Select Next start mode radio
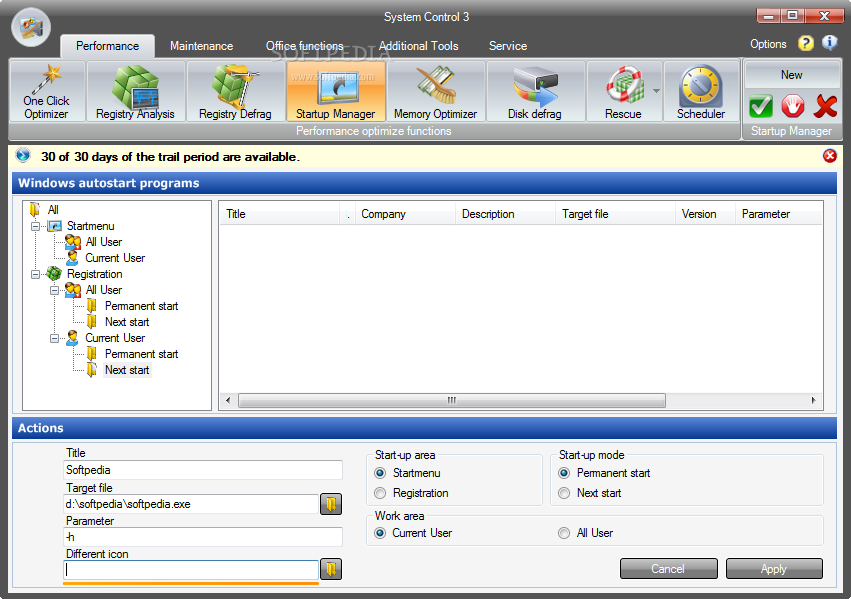This screenshot has width=851, height=599. click(x=564, y=493)
